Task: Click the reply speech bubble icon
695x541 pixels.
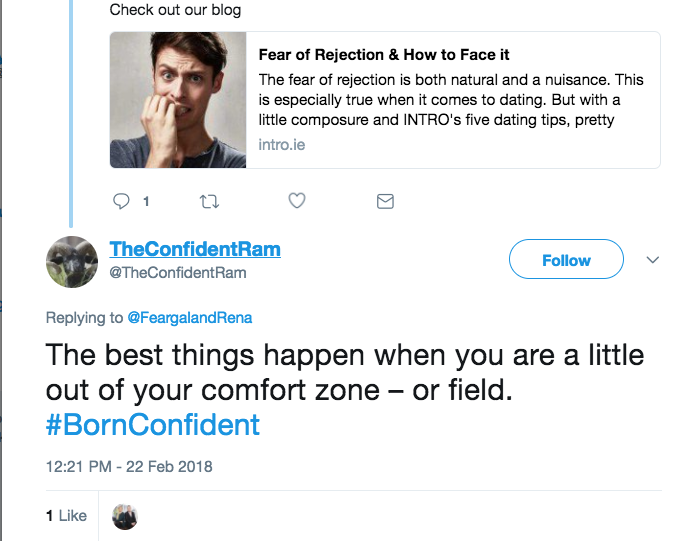Action: coord(122,201)
